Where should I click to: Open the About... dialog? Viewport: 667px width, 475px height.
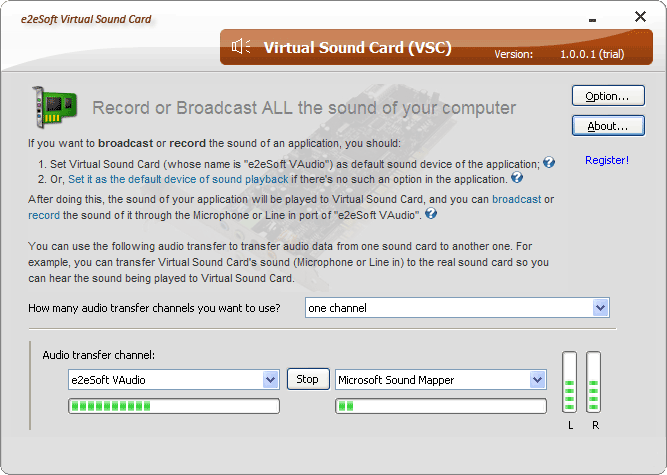608,126
